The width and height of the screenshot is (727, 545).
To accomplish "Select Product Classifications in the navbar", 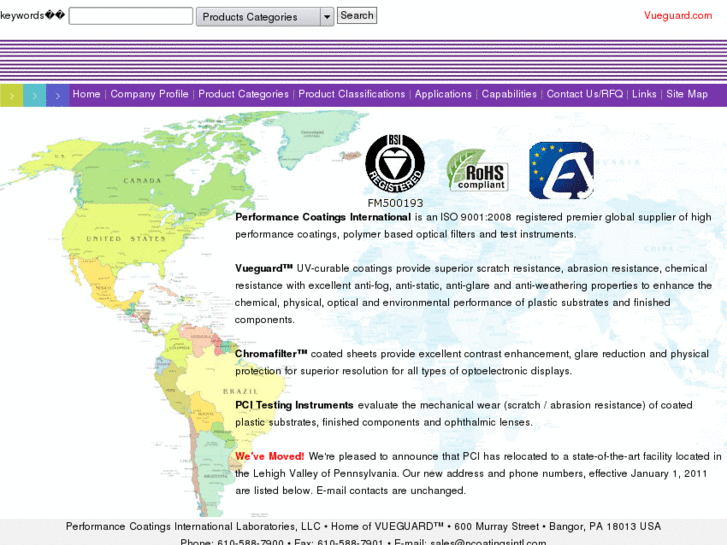I will coord(351,94).
